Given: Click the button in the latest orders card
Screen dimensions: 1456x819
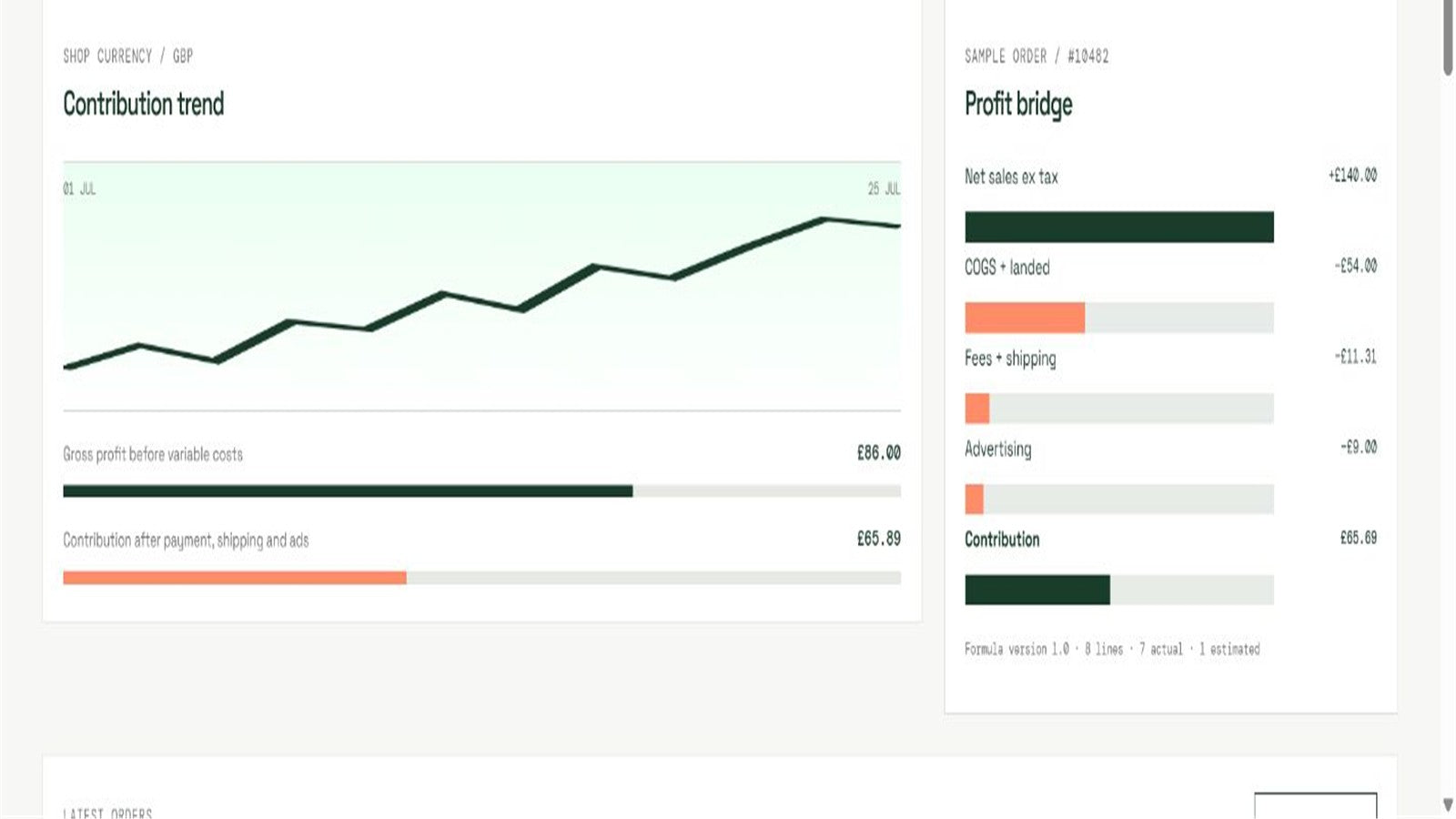Looking at the screenshot, I should (1315, 805).
